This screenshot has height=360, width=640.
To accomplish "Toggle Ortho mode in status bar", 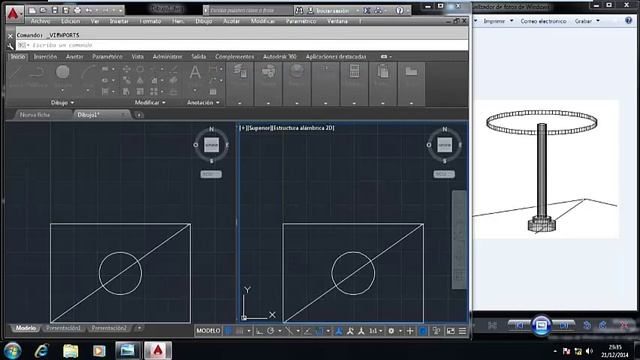I will [260, 331].
